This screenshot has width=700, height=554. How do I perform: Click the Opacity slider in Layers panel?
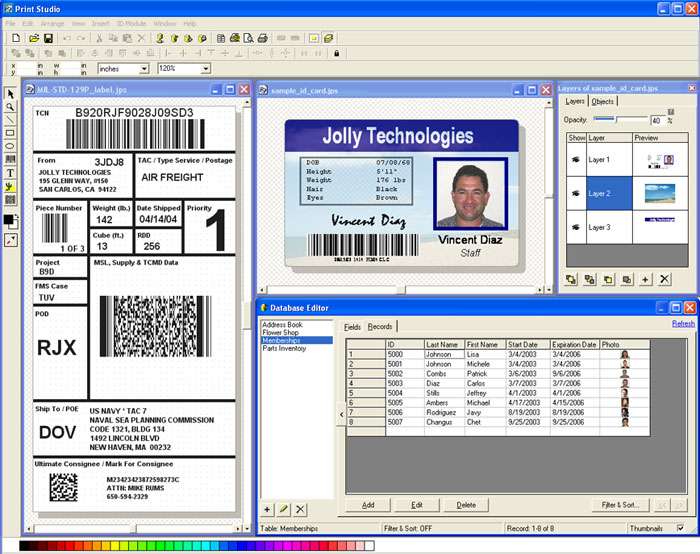[x=620, y=120]
